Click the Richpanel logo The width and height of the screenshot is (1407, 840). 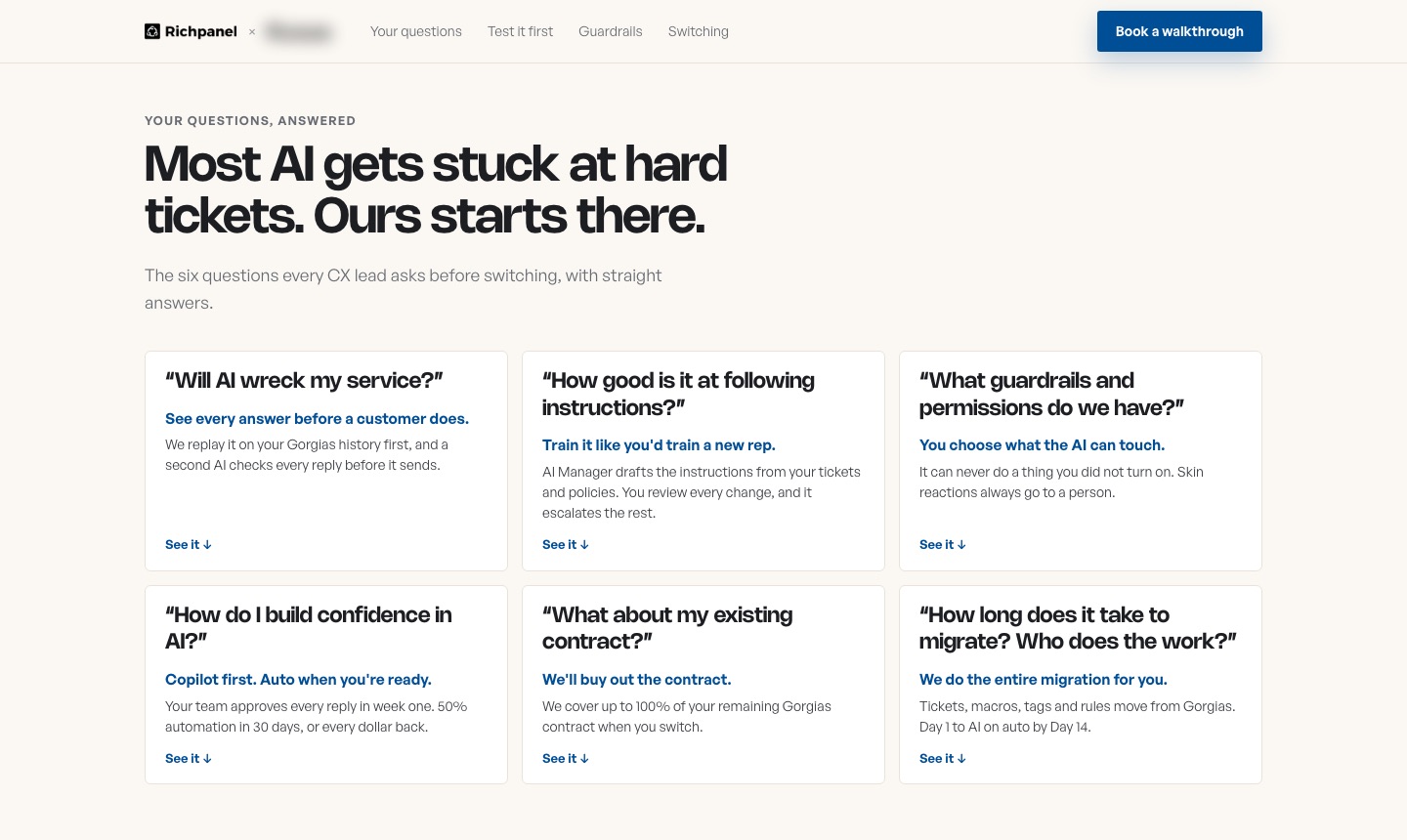(191, 31)
